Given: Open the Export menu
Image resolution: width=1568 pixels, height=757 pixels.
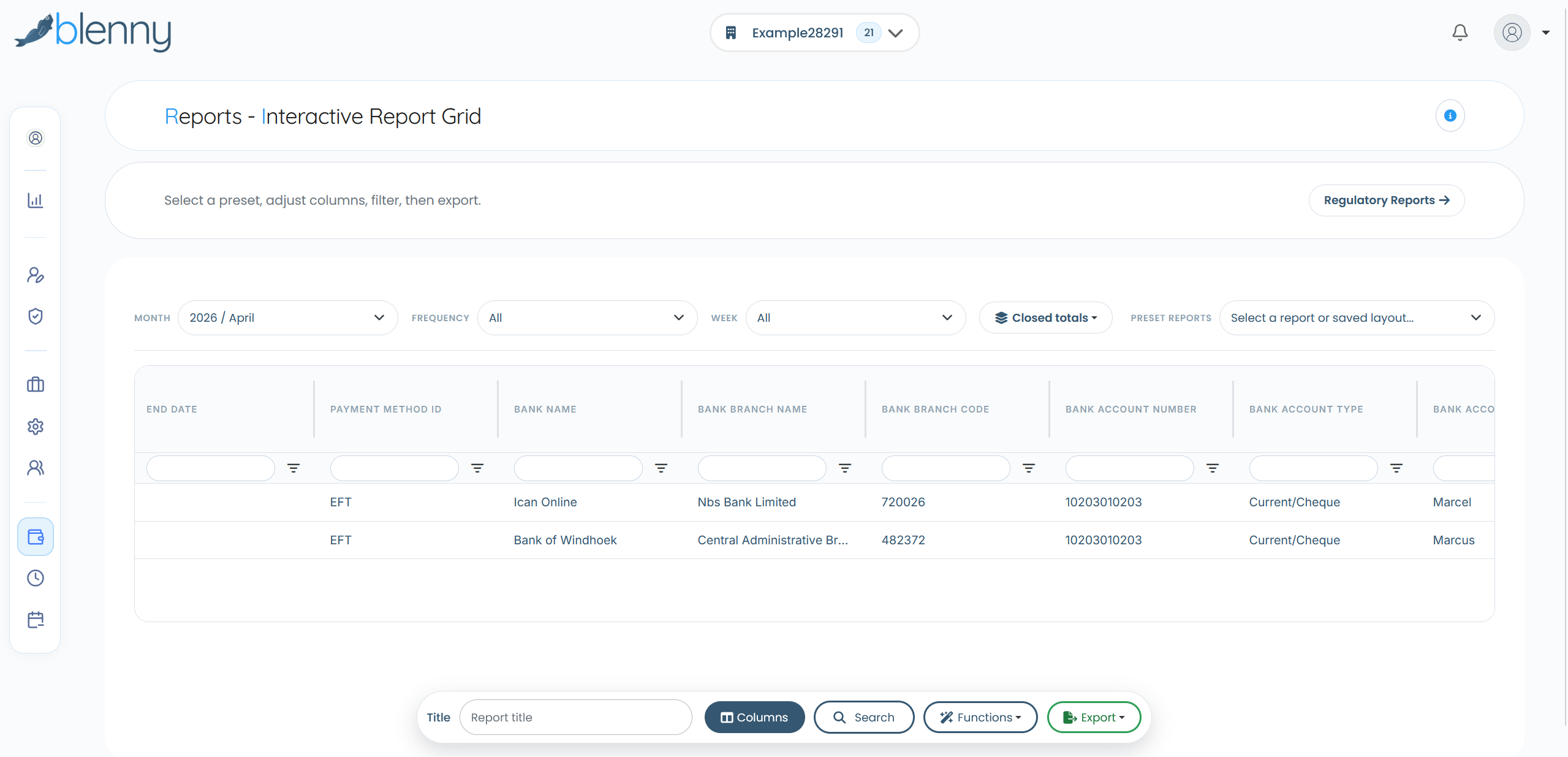Looking at the screenshot, I should click(1094, 717).
